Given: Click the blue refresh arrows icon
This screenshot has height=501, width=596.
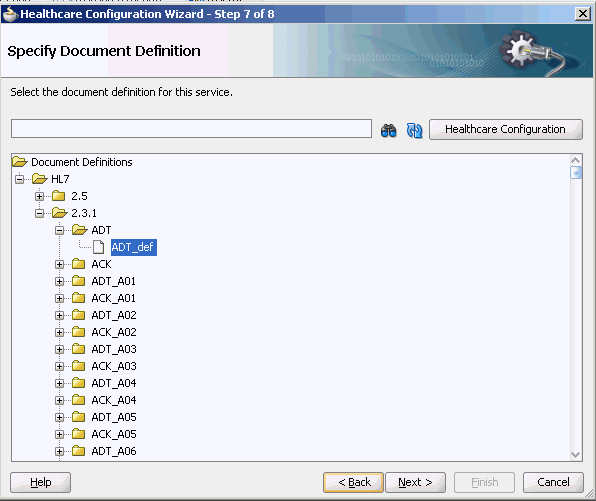Looking at the screenshot, I should pyautogui.click(x=414, y=130).
